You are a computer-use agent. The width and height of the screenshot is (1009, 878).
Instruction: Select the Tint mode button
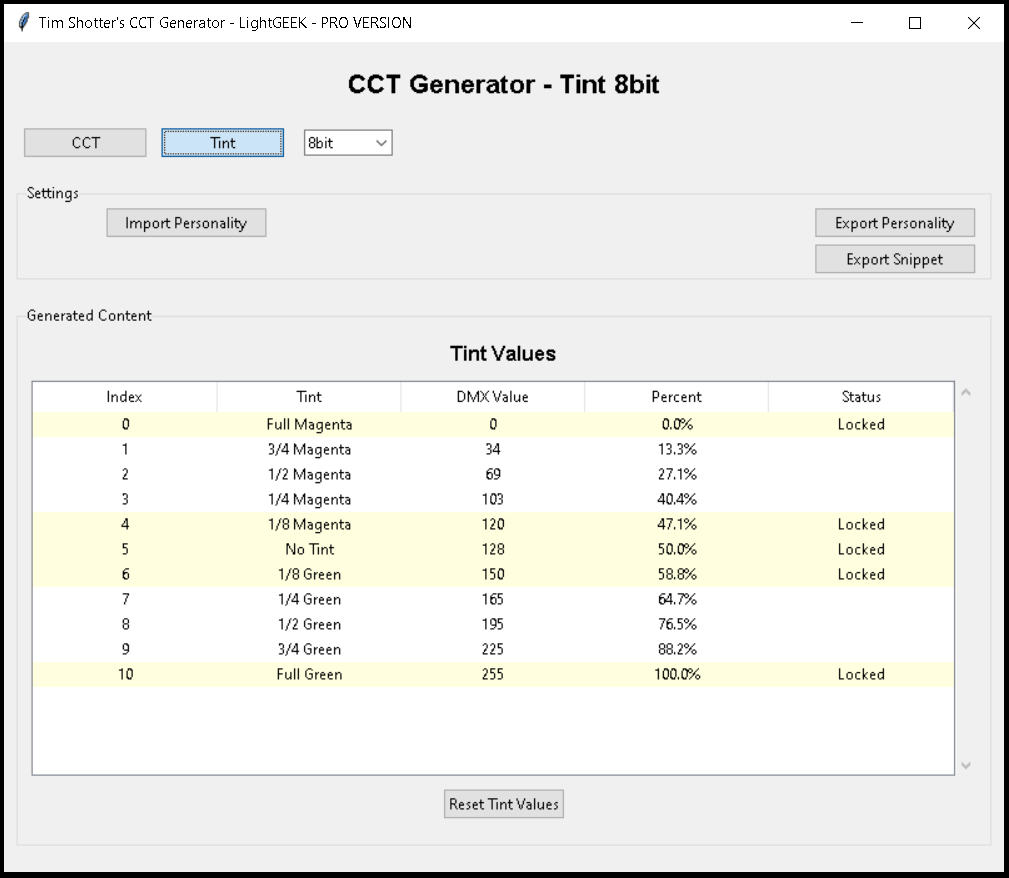pyautogui.click(x=223, y=143)
